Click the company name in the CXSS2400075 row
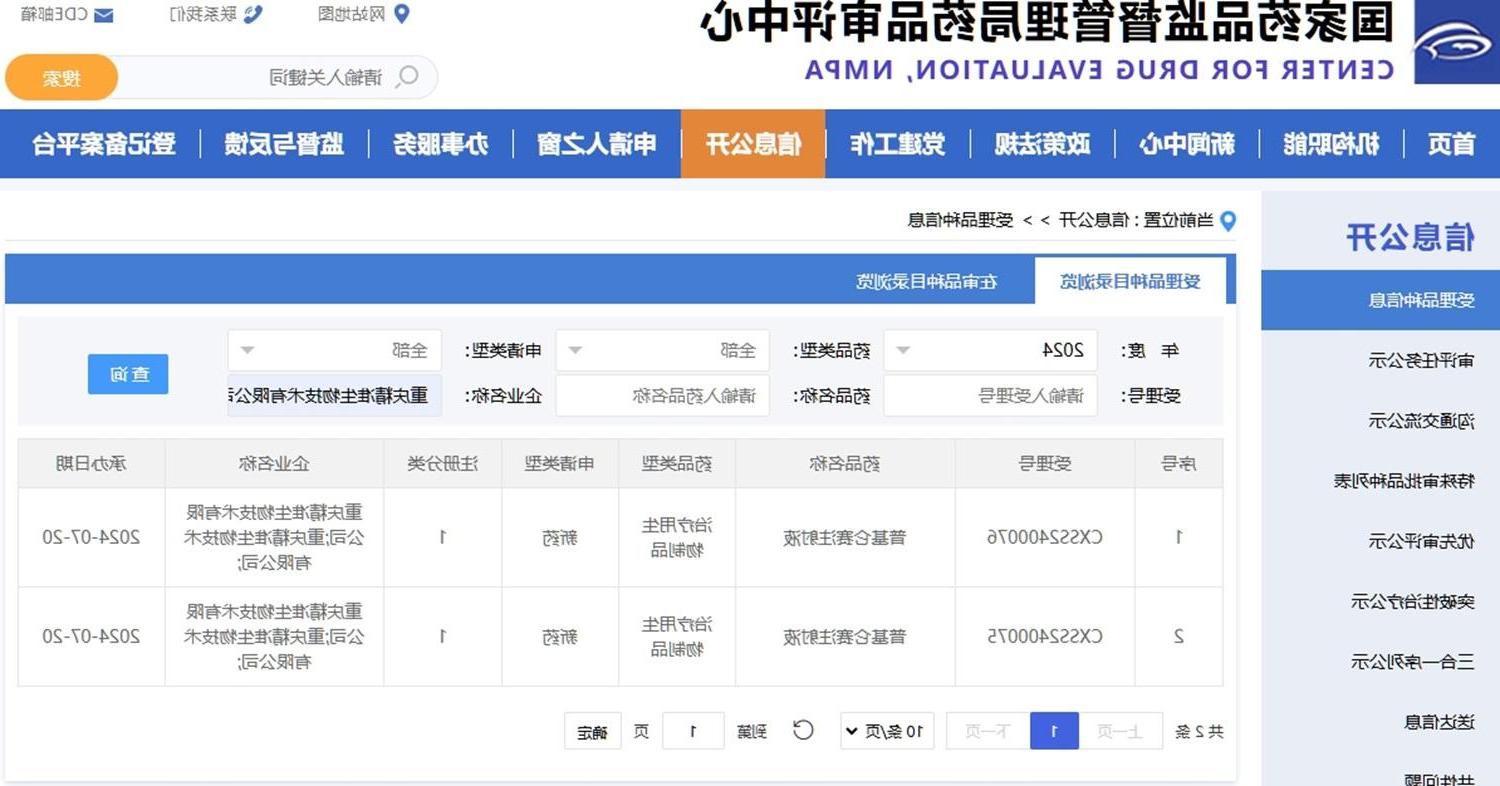The width and height of the screenshot is (1500, 786). (274, 636)
